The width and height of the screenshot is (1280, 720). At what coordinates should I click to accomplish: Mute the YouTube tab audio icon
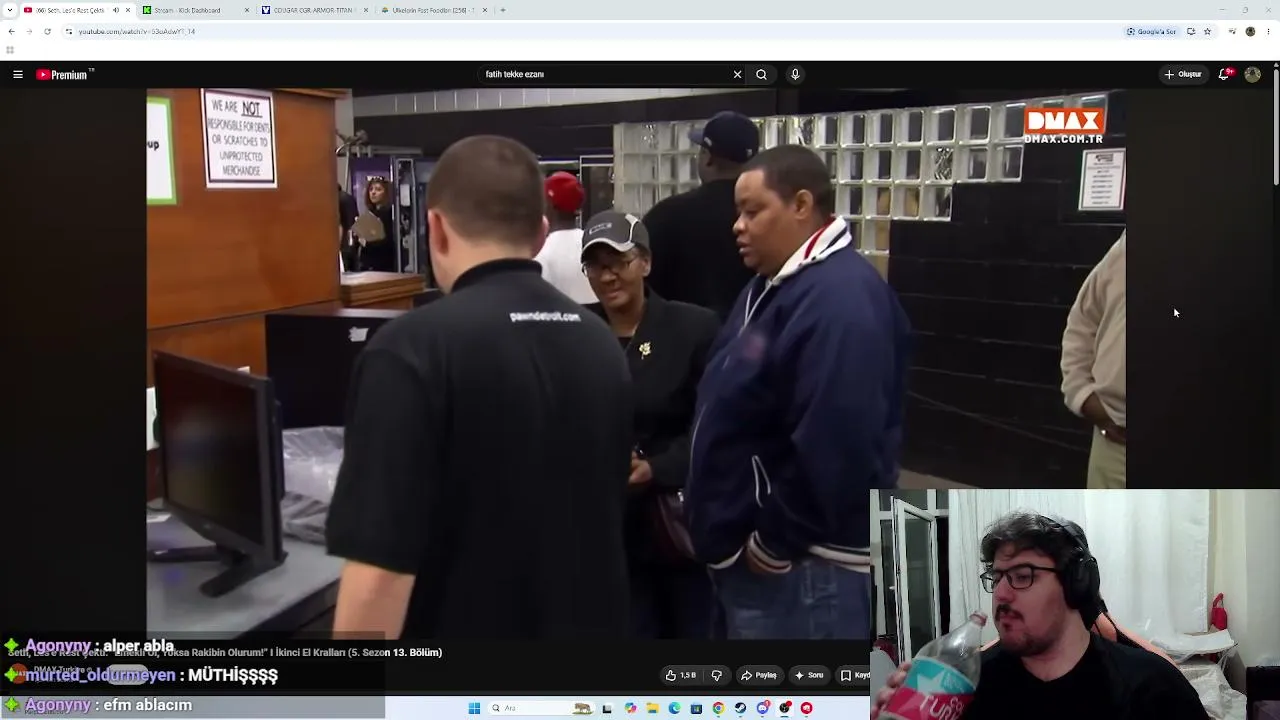click(116, 10)
